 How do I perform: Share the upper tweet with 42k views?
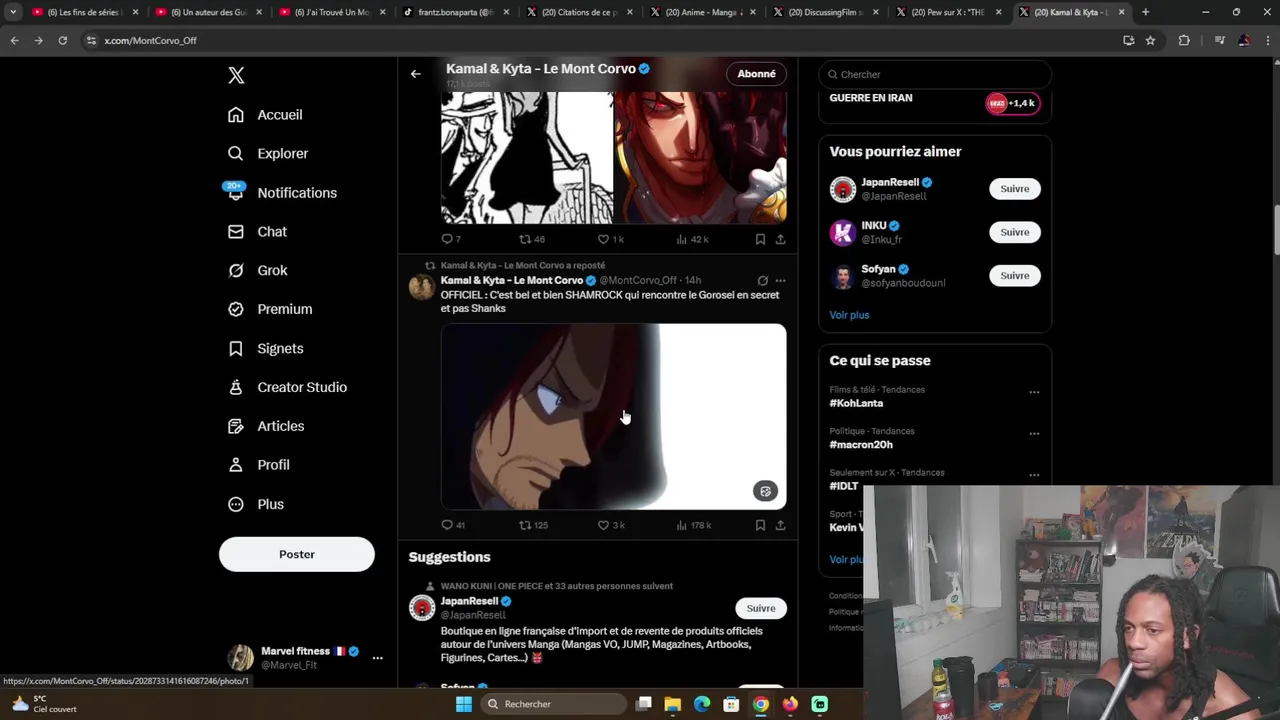coord(780,239)
